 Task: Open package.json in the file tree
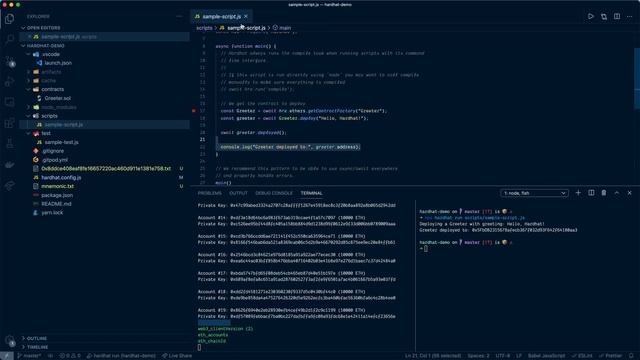click(57, 195)
